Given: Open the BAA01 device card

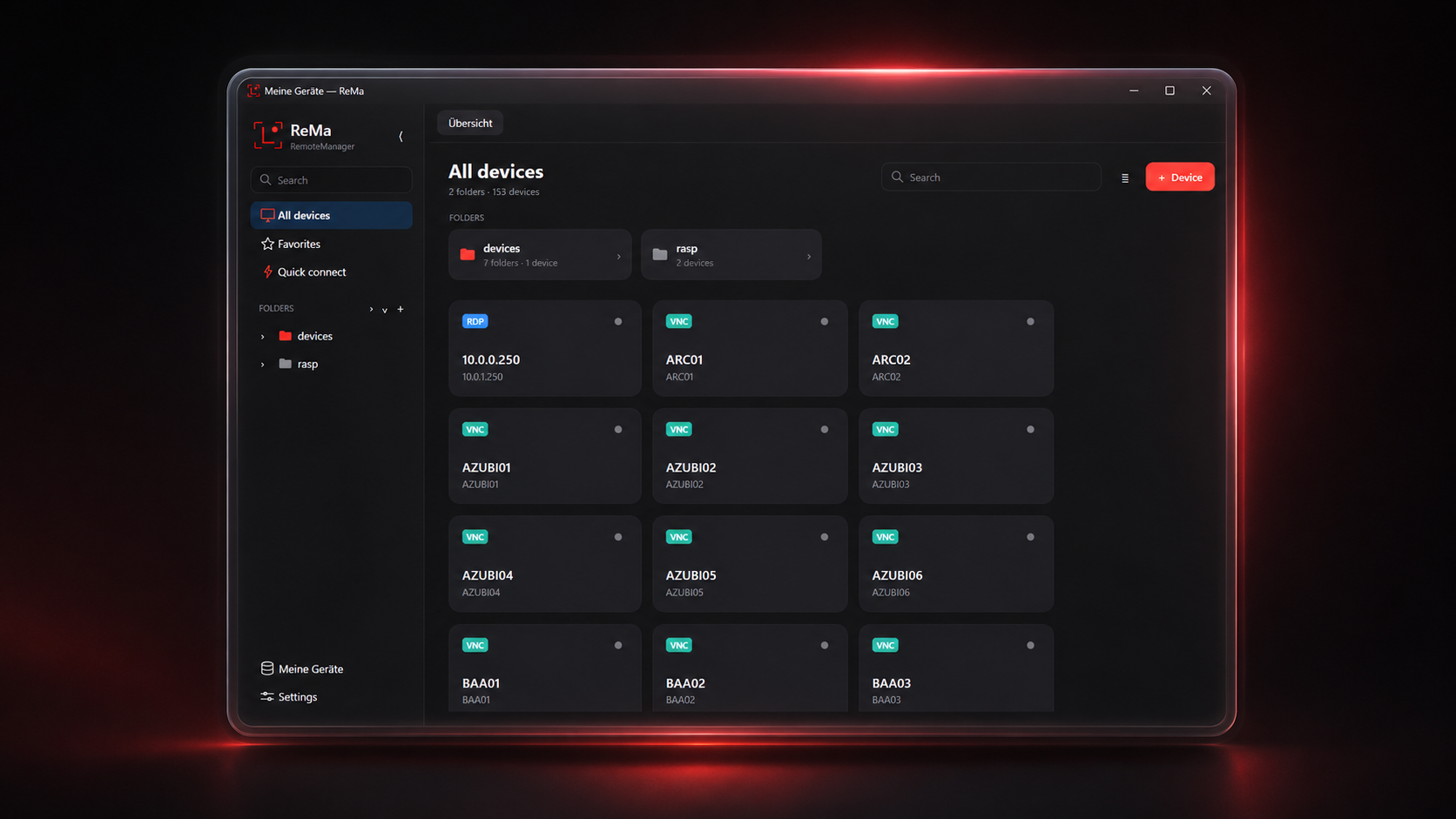Looking at the screenshot, I should pyautogui.click(x=545, y=668).
